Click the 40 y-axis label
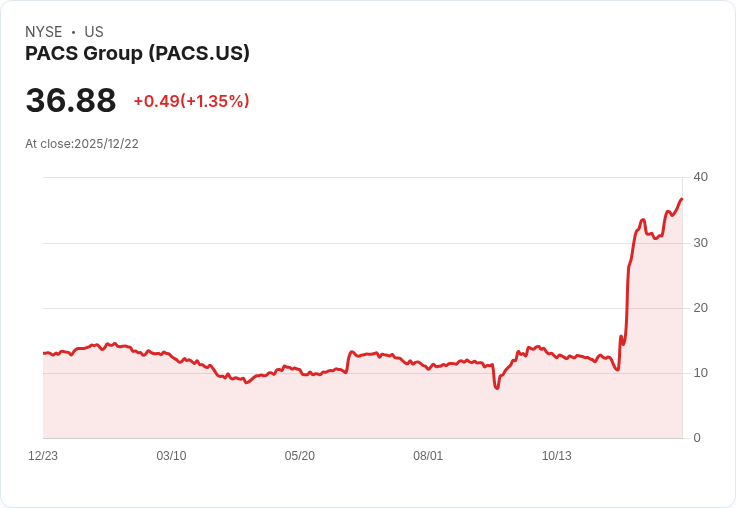 (x=700, y=177)
